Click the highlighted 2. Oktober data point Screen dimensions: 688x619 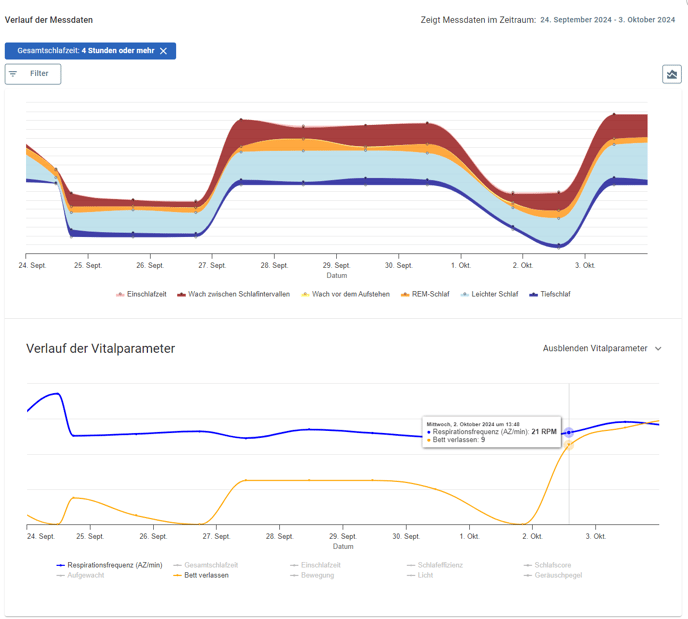click(x=569, y=433)
